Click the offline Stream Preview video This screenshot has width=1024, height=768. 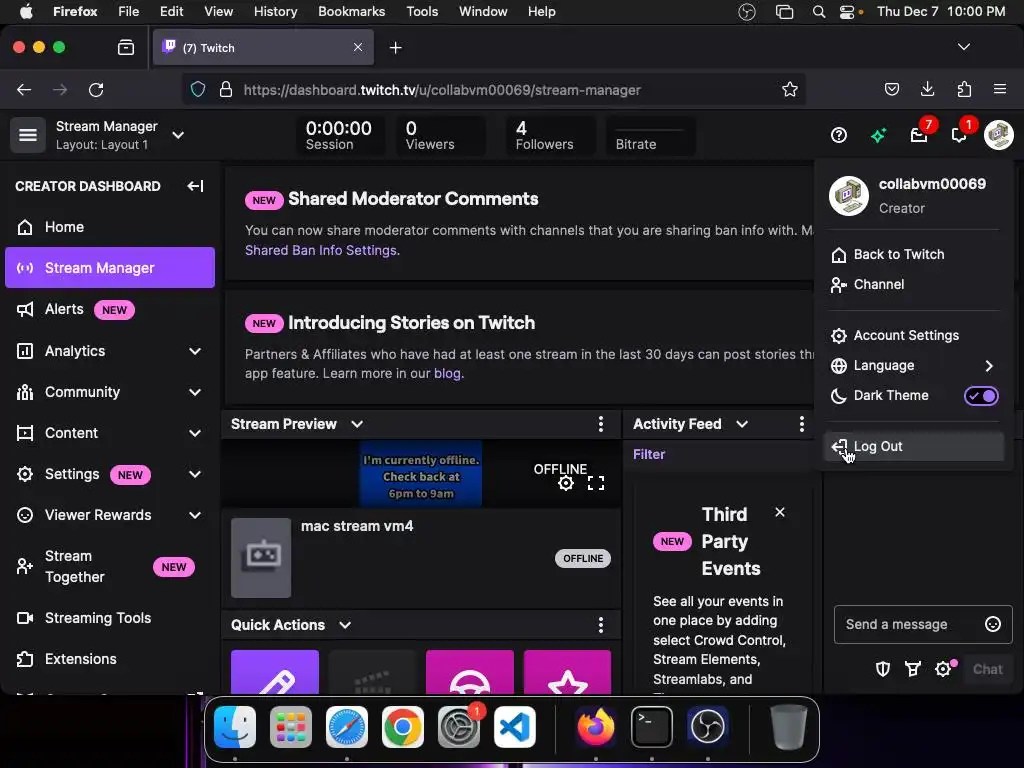click(421, 474)
